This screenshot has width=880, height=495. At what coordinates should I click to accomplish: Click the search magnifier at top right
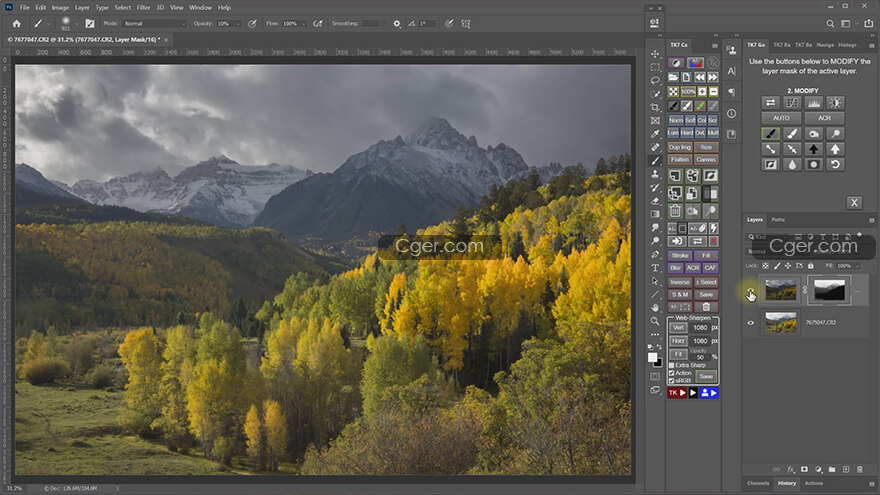pyautogui.click(x=830, y=24)
